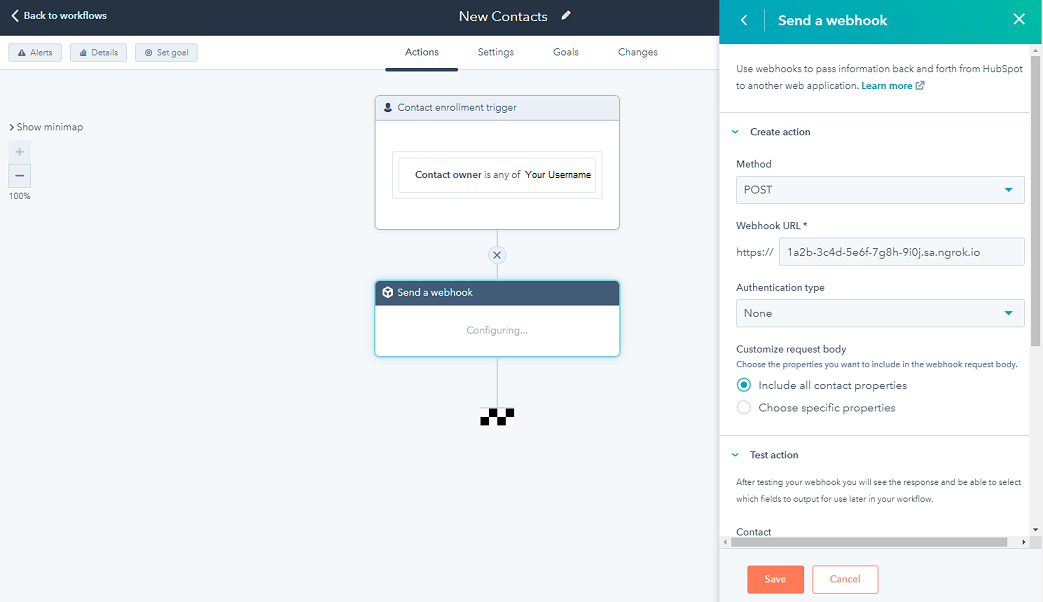Close the Send a webhook panel
This screenshot has height=602, width=1043.
pyautogui.click(x=1019, y=19)
